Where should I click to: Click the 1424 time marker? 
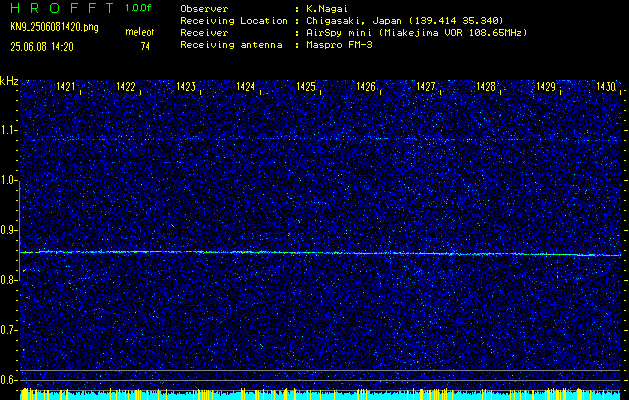coord(246,86)
